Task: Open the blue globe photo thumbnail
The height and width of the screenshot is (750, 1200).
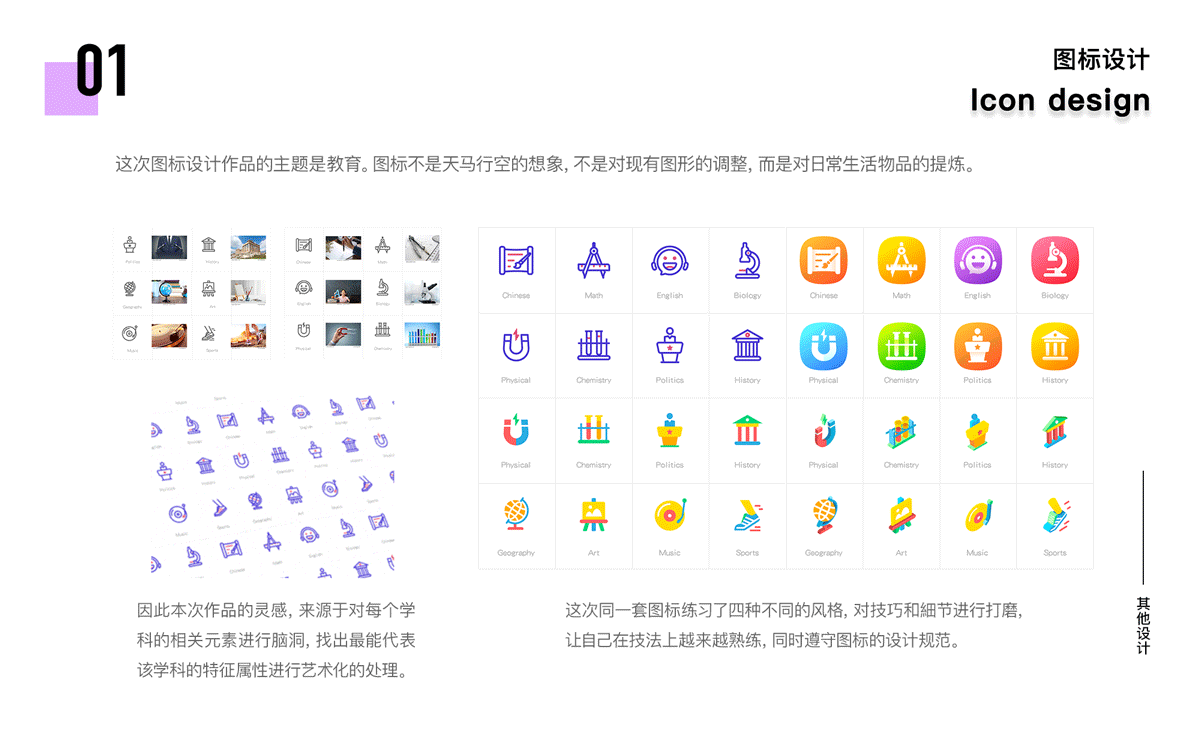Action: (x=169, y=291)
